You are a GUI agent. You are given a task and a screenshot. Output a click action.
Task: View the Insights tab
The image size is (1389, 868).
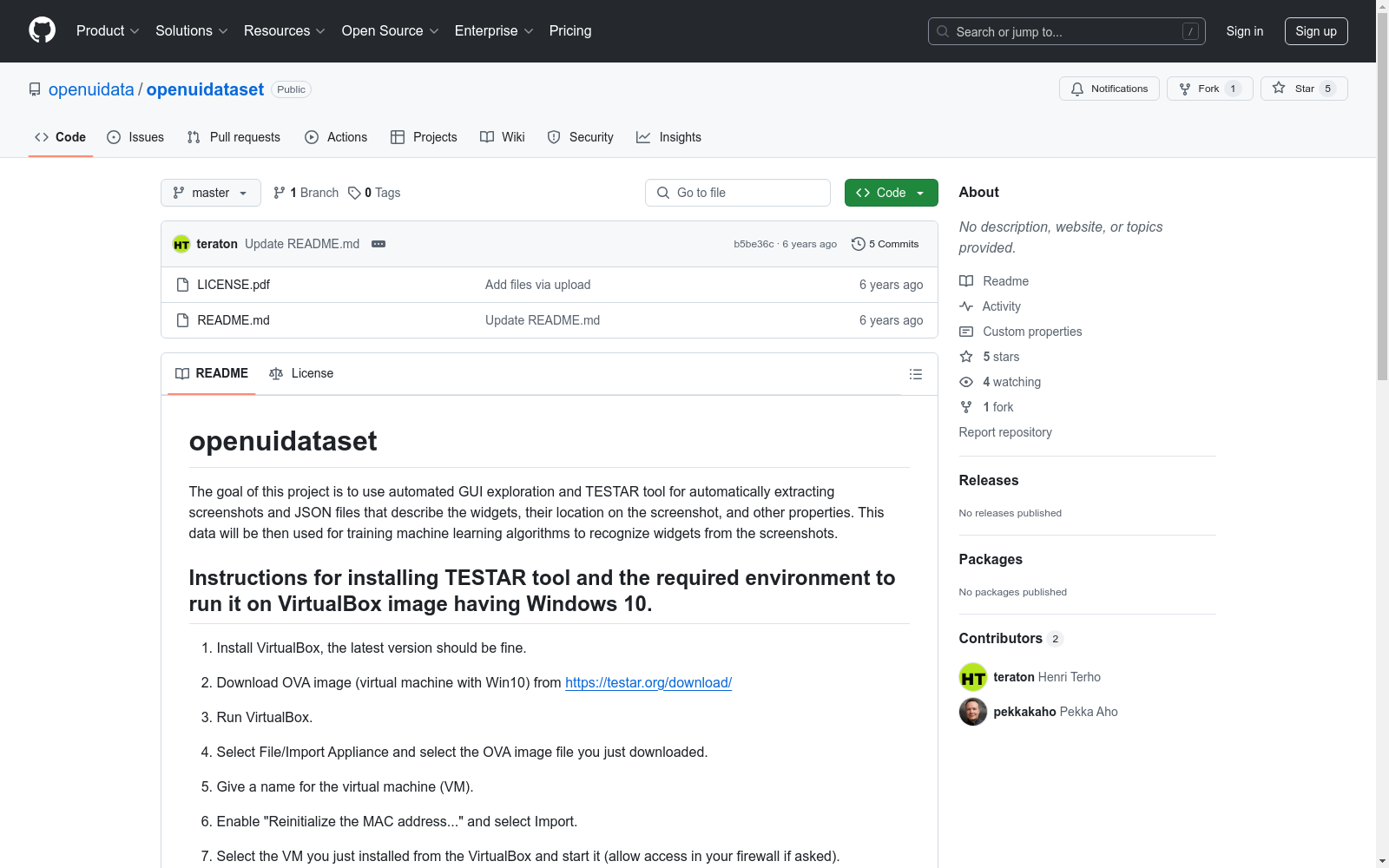[668, 137]
